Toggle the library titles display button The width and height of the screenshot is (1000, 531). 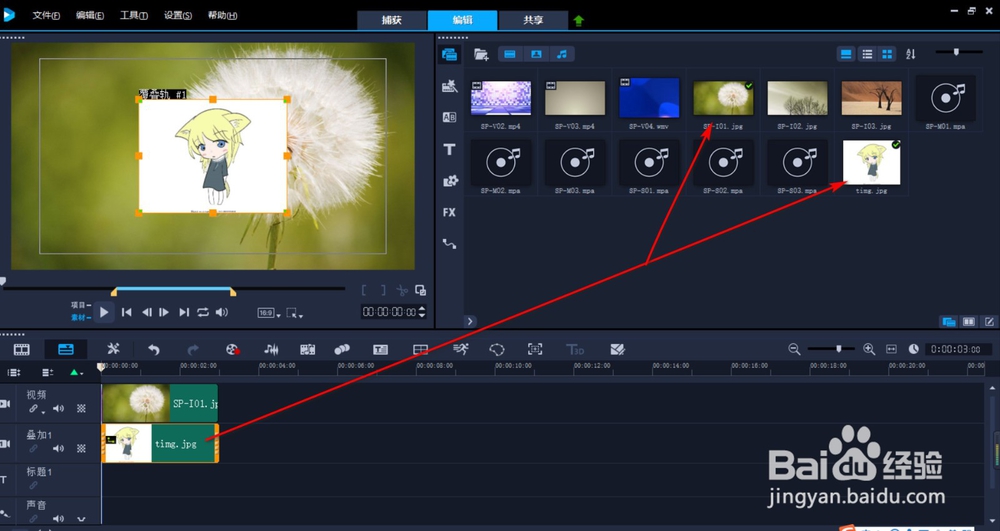pyautogui.click(x=846, y=54)
